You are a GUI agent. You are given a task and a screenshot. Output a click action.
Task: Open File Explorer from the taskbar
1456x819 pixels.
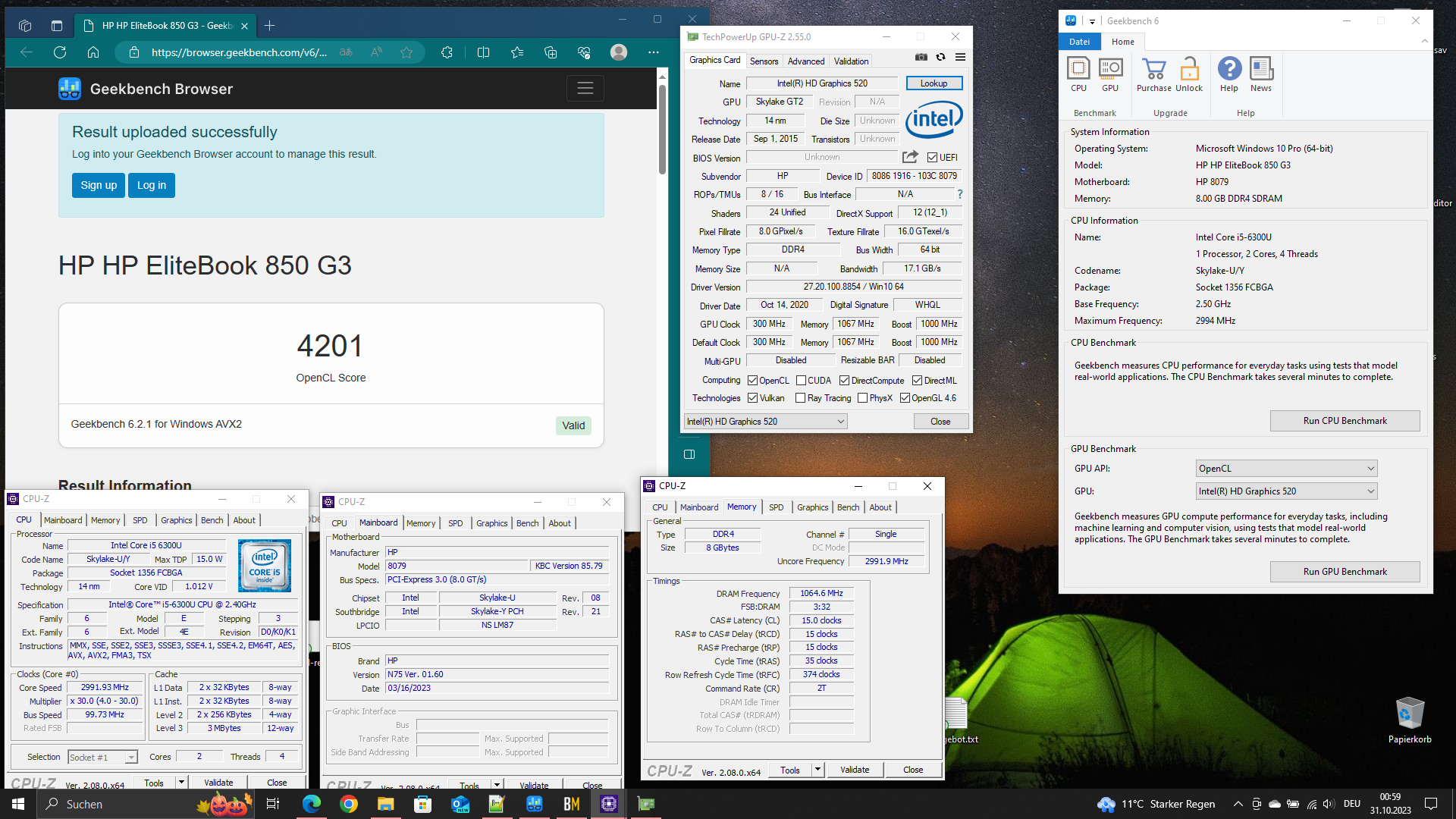point(386,804)
